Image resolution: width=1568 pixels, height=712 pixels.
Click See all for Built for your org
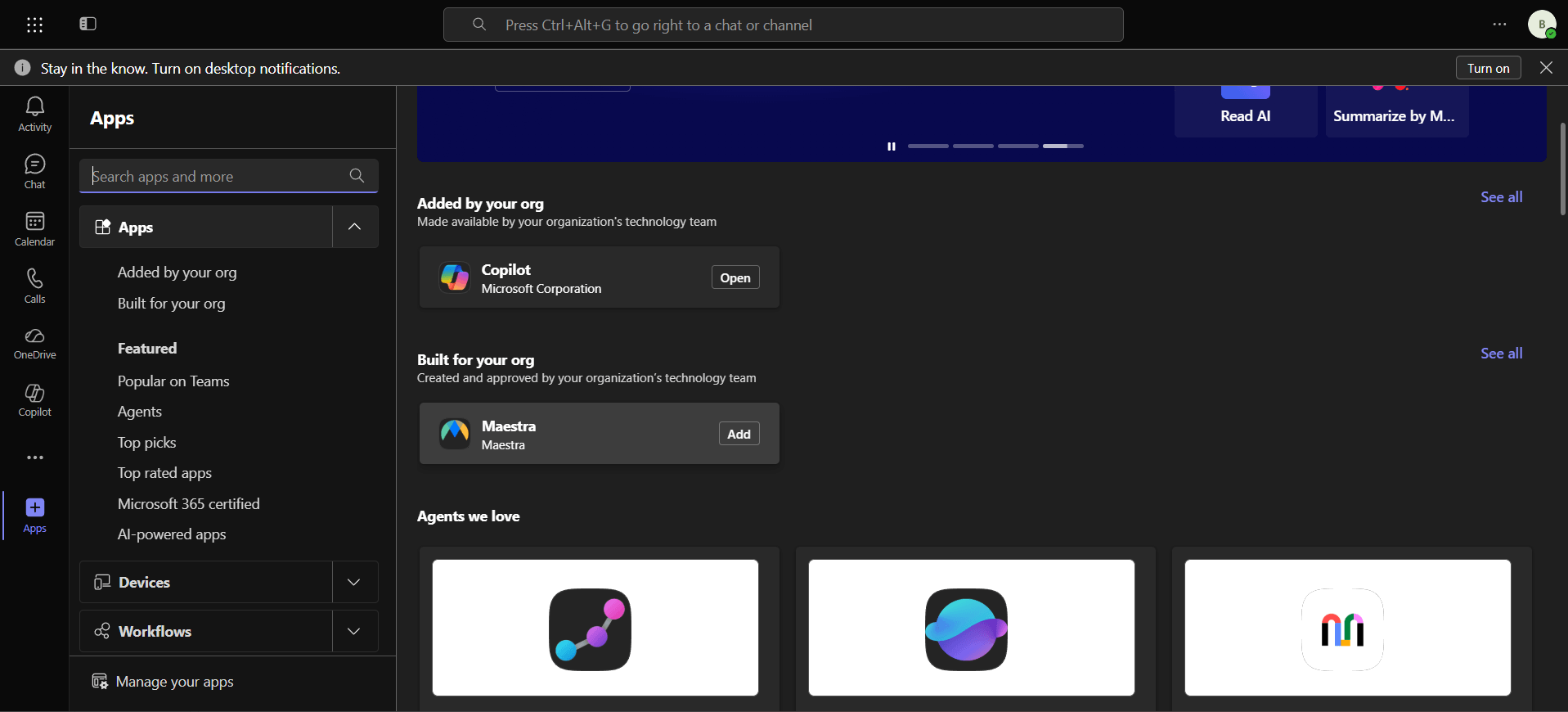click(x=1501, y=354)
